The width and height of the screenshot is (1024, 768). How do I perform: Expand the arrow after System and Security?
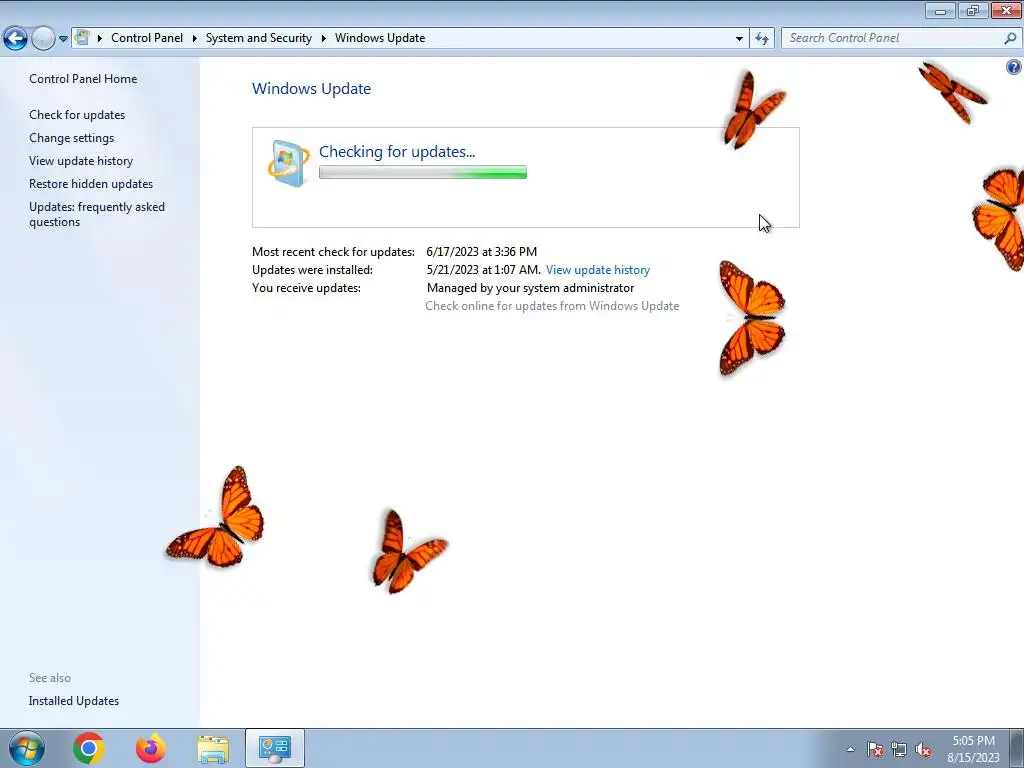click(x=323, y=38)
